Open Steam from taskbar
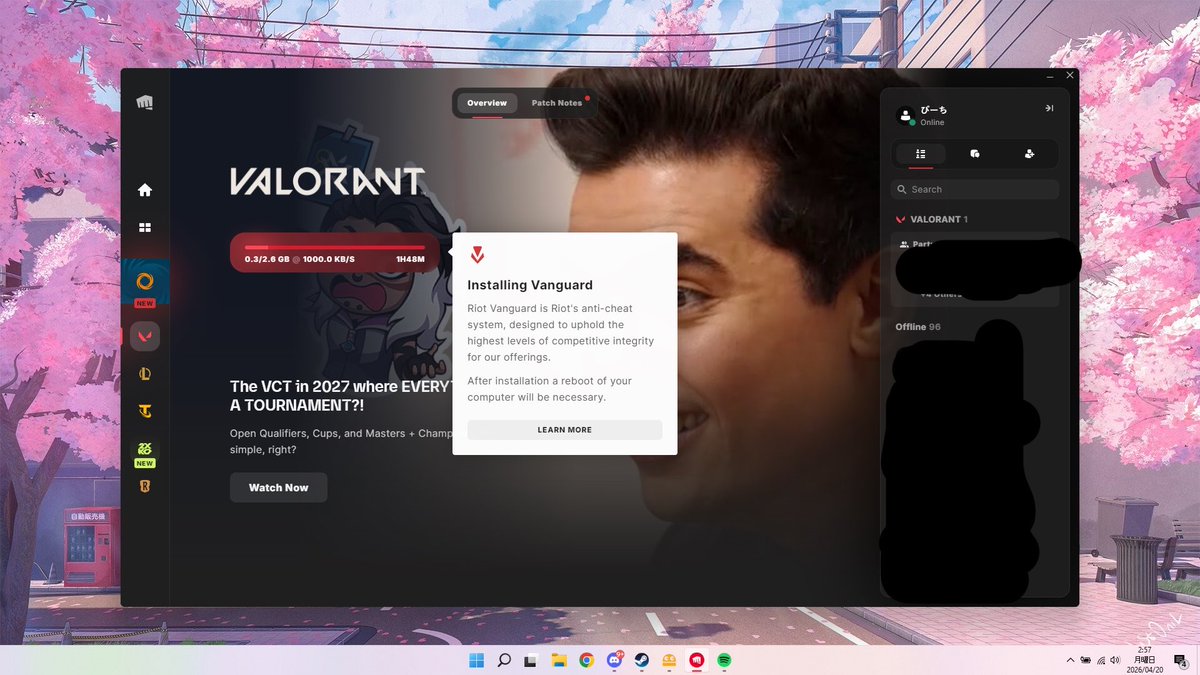Screen dimensions: 1200x675 point(641,660)
